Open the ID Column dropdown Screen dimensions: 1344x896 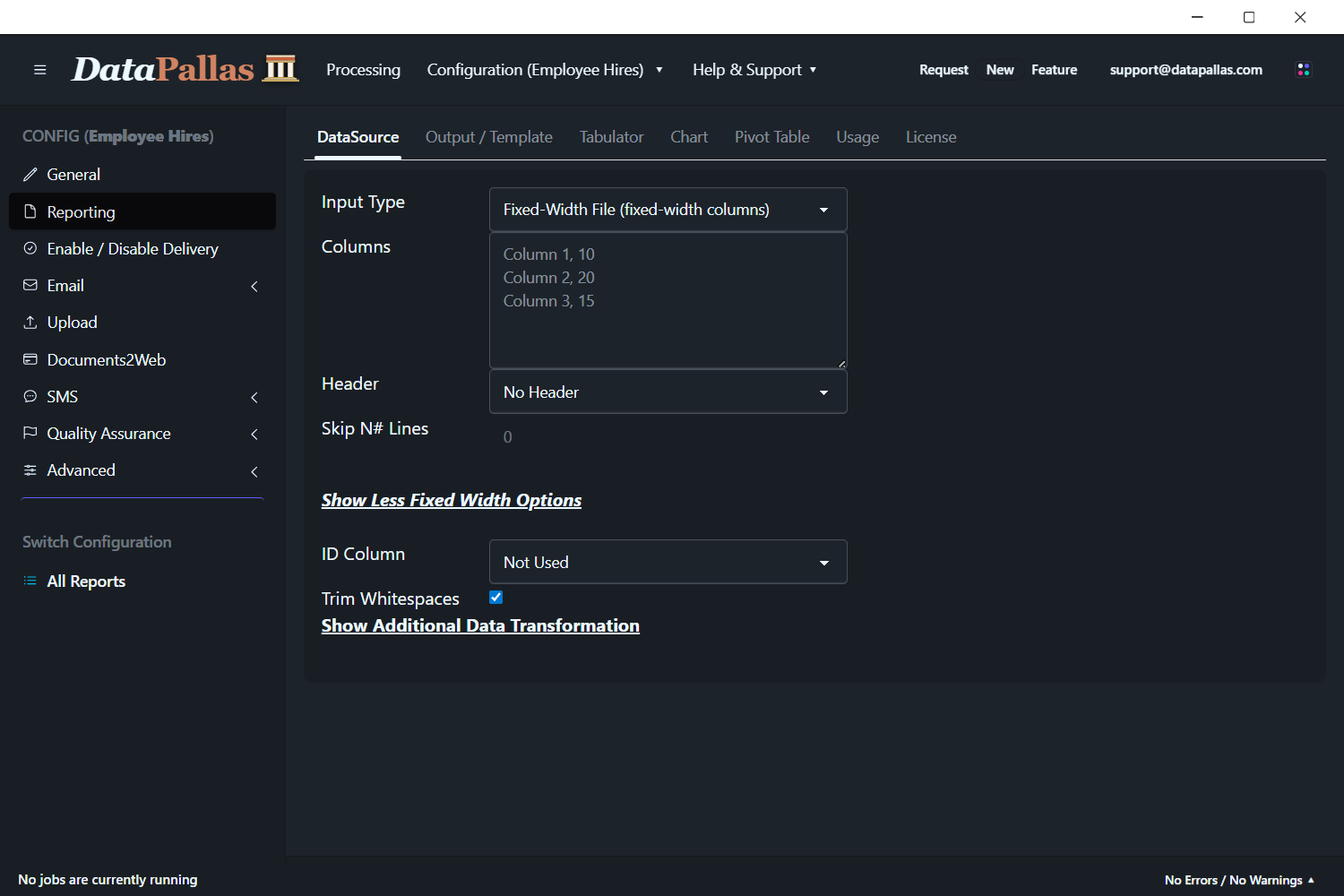click(668, 562)
